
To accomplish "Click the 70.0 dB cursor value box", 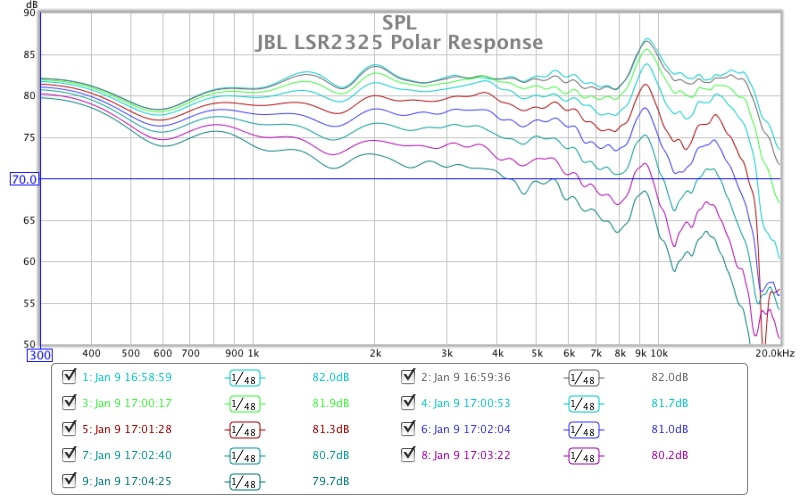I will 24,179.
